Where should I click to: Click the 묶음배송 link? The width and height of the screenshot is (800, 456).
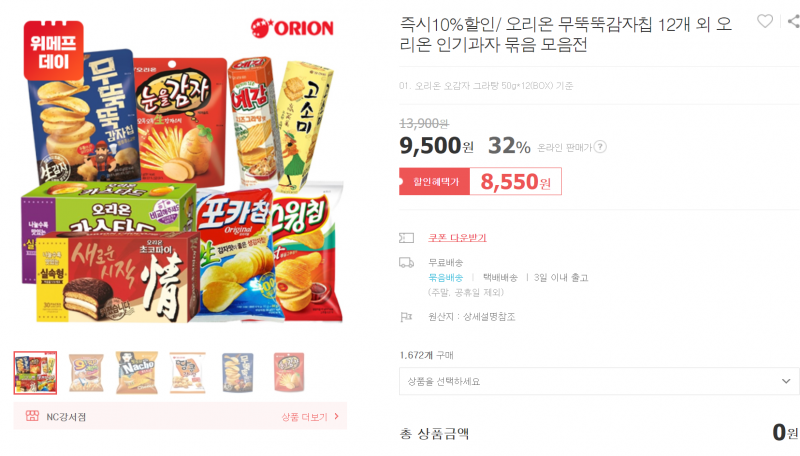445,277
